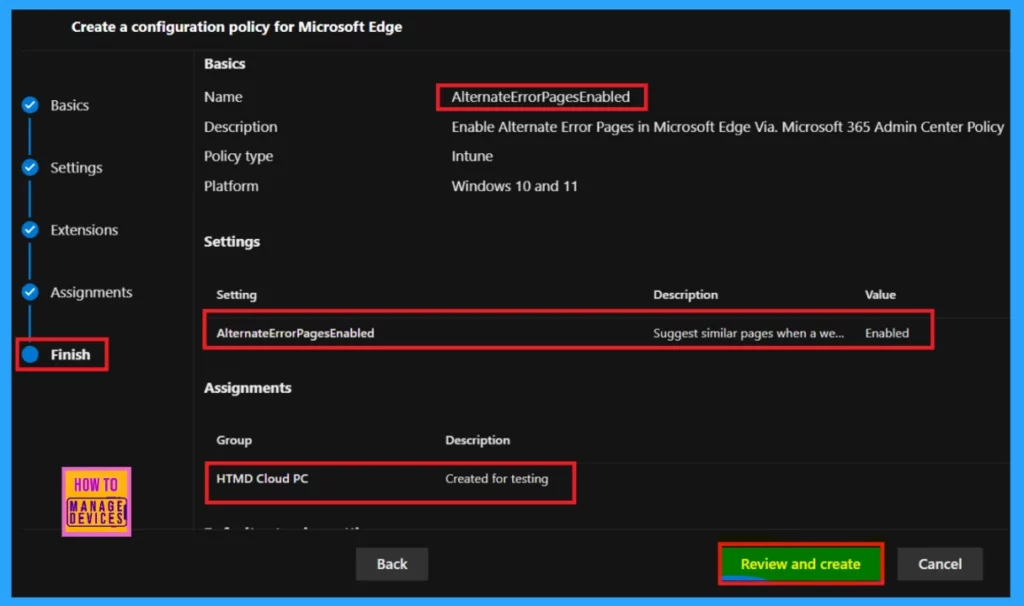Viewport: 1024px width, 606px height.
Task: Click the Assignments table Description column header
Action: 477,440
